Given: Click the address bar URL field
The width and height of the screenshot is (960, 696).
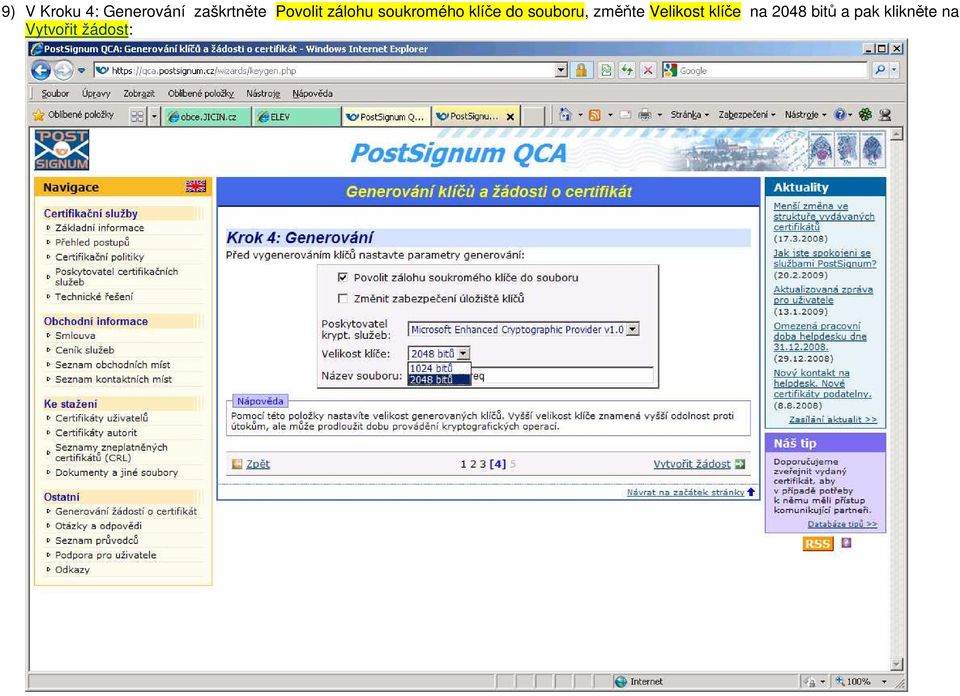Looking at the screenshot, I should 326,71.
